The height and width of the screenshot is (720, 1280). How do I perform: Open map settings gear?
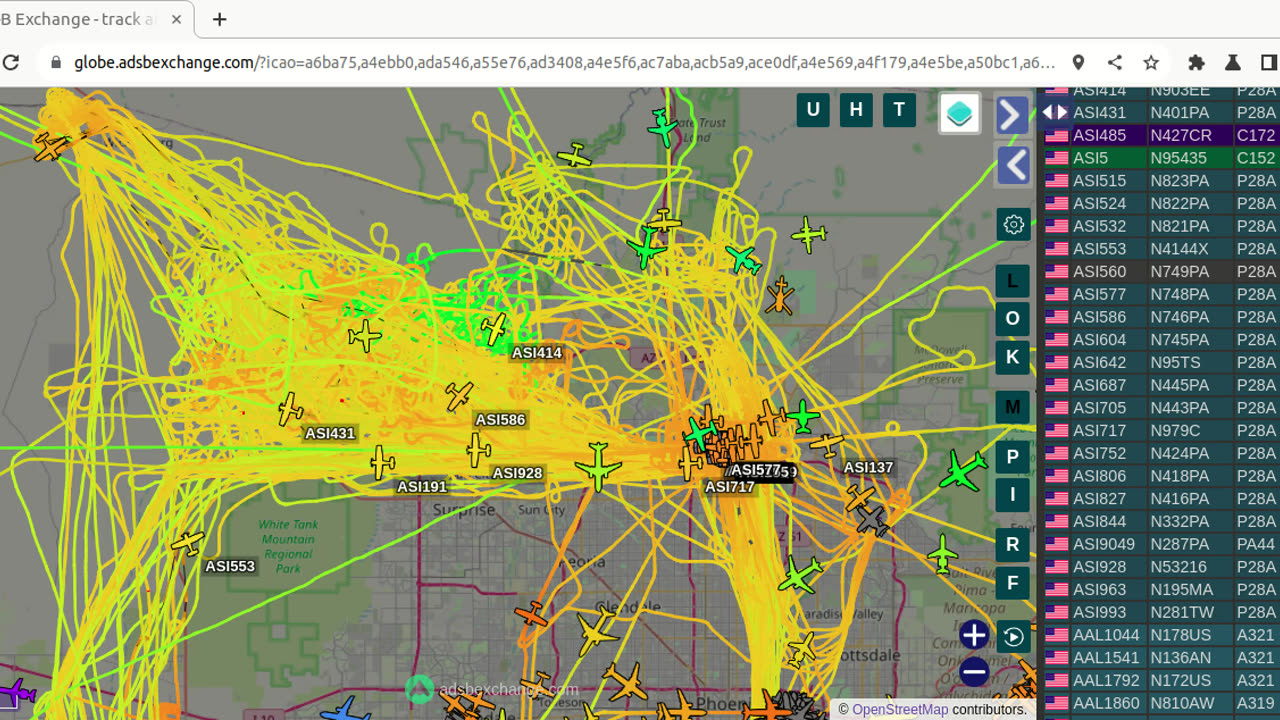pyautogui.click(x=1013, y=224)
